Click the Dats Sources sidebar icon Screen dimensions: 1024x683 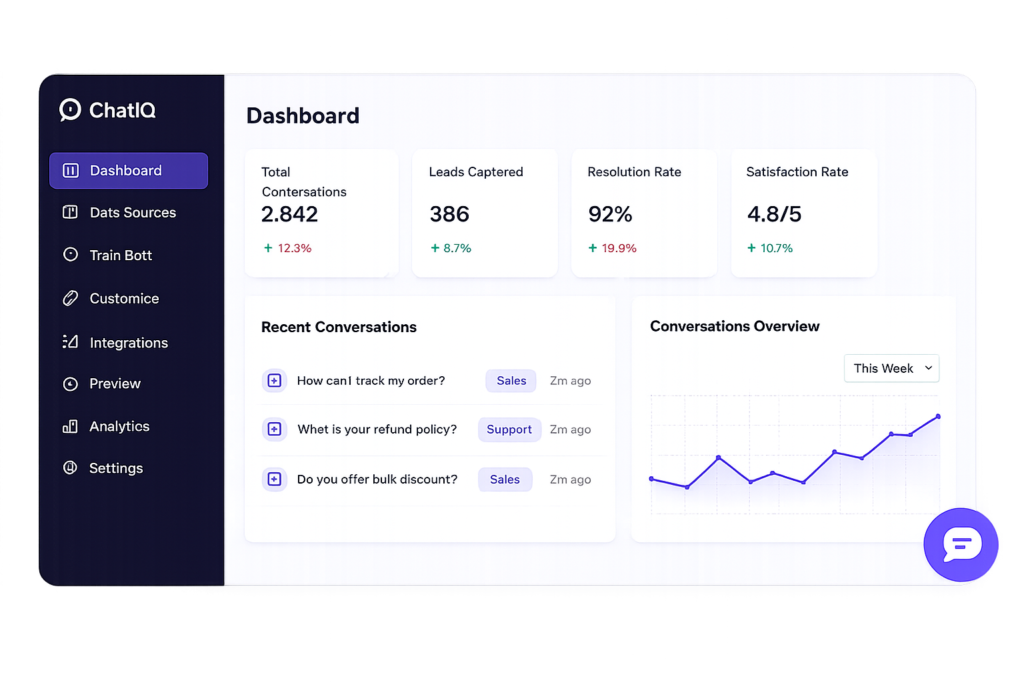pyautogui.click(x=70, y=212)
